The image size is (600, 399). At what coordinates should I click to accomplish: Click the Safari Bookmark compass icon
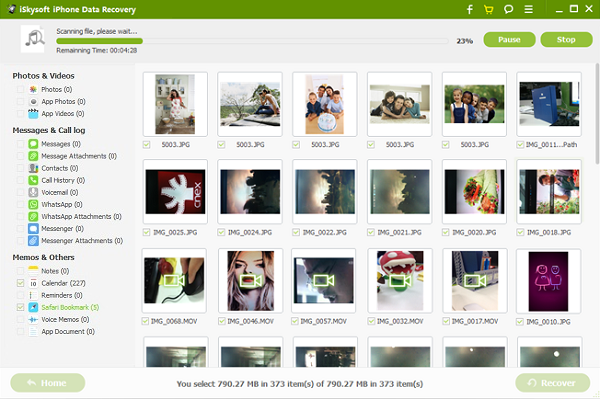tap(33, 307)
